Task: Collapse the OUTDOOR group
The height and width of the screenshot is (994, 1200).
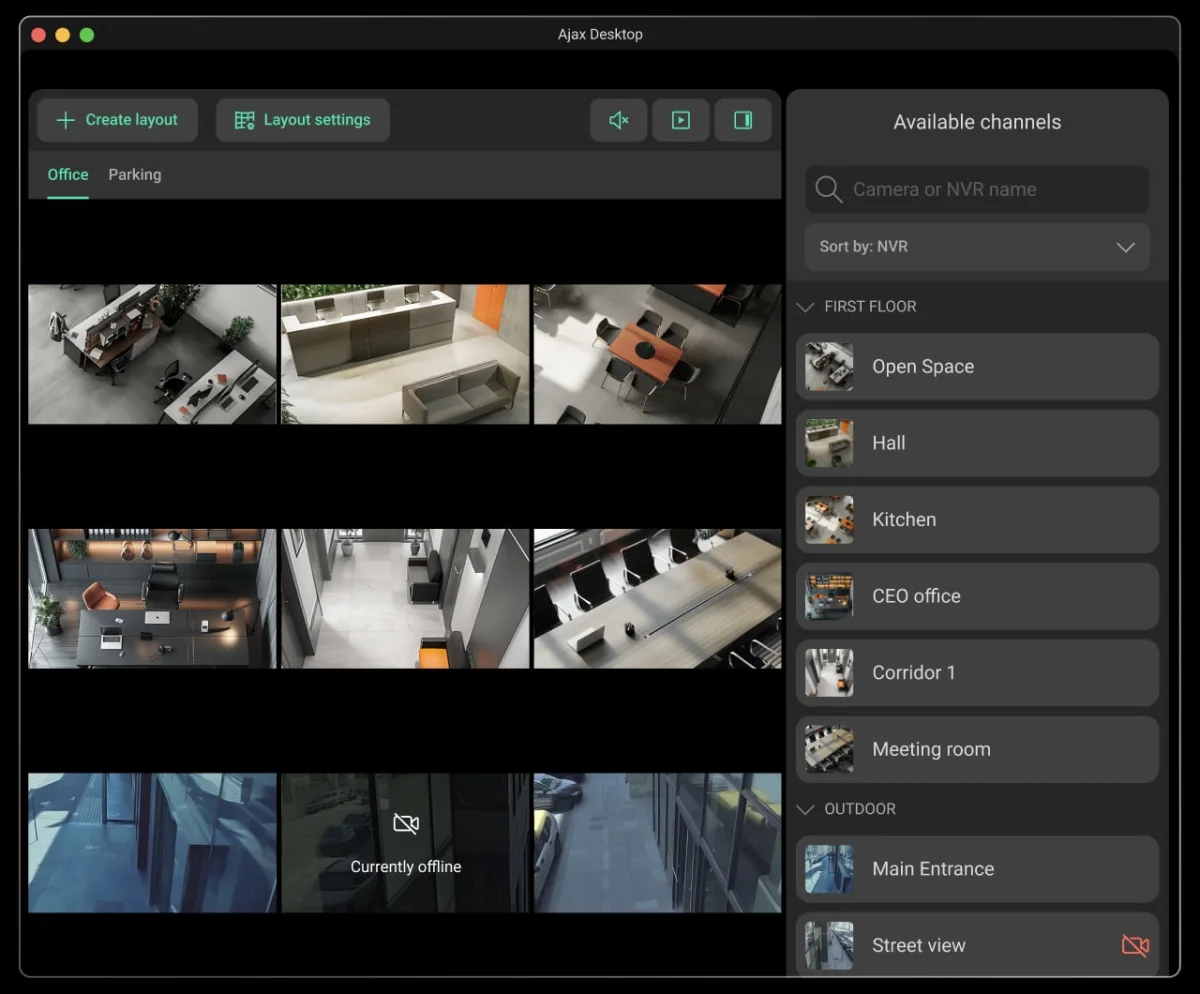Action: click(805, 809)
